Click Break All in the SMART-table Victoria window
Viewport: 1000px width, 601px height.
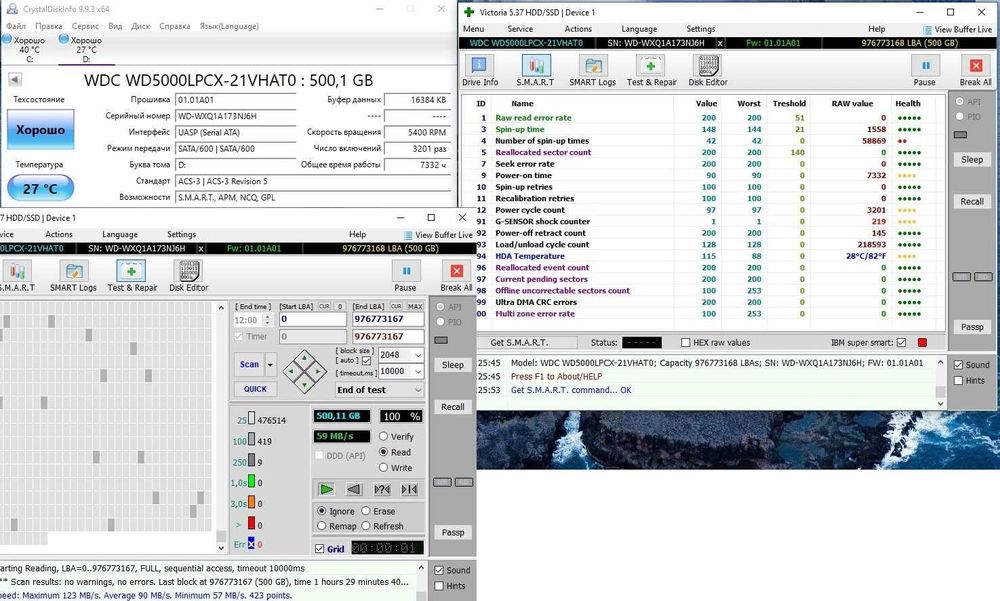coord(975,70)
